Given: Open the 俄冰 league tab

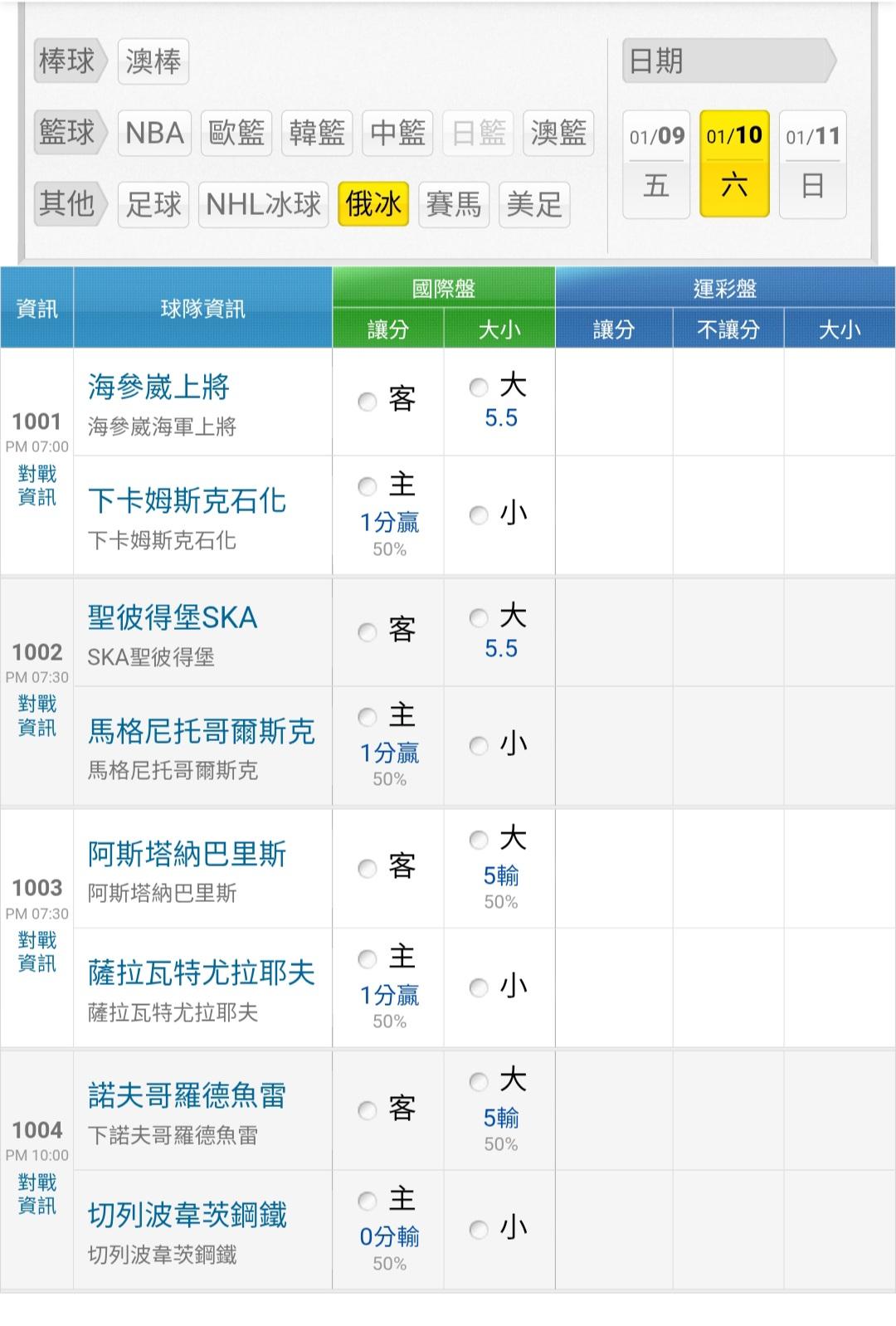Looking at the screenshot, I should point(373,204).
